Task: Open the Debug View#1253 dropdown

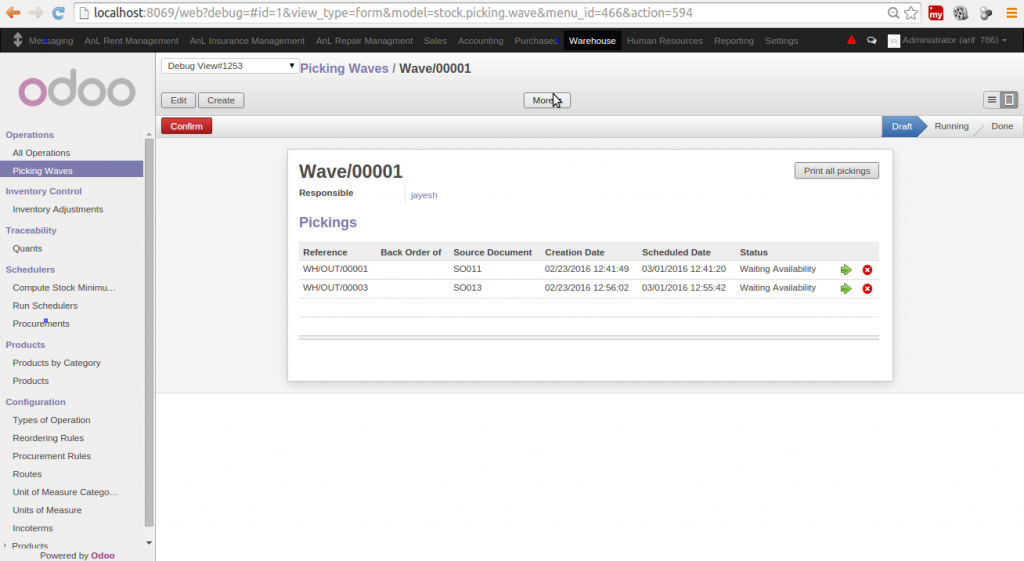Action: (230, 66)
